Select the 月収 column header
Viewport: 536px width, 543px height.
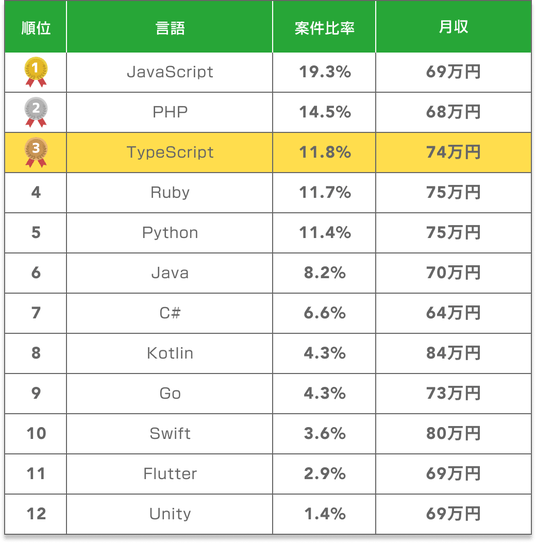(454, 28)
